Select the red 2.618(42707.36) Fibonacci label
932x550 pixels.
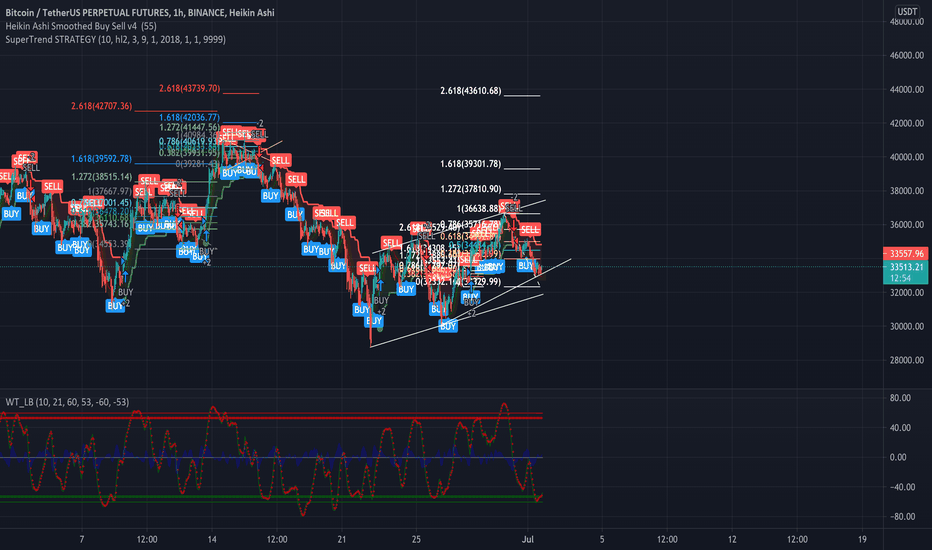click(102, 106)
